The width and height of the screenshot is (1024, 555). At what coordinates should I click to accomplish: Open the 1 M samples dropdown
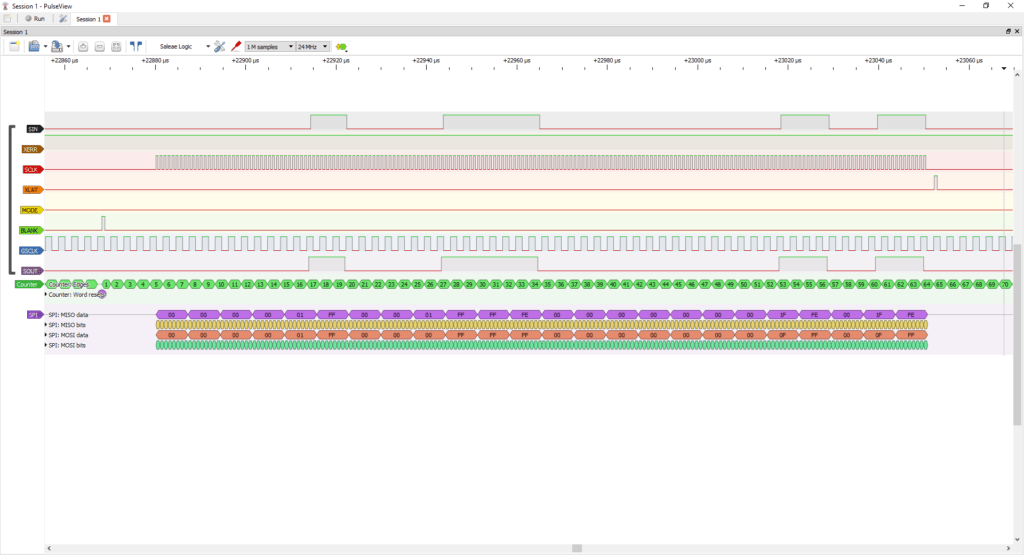269,47
